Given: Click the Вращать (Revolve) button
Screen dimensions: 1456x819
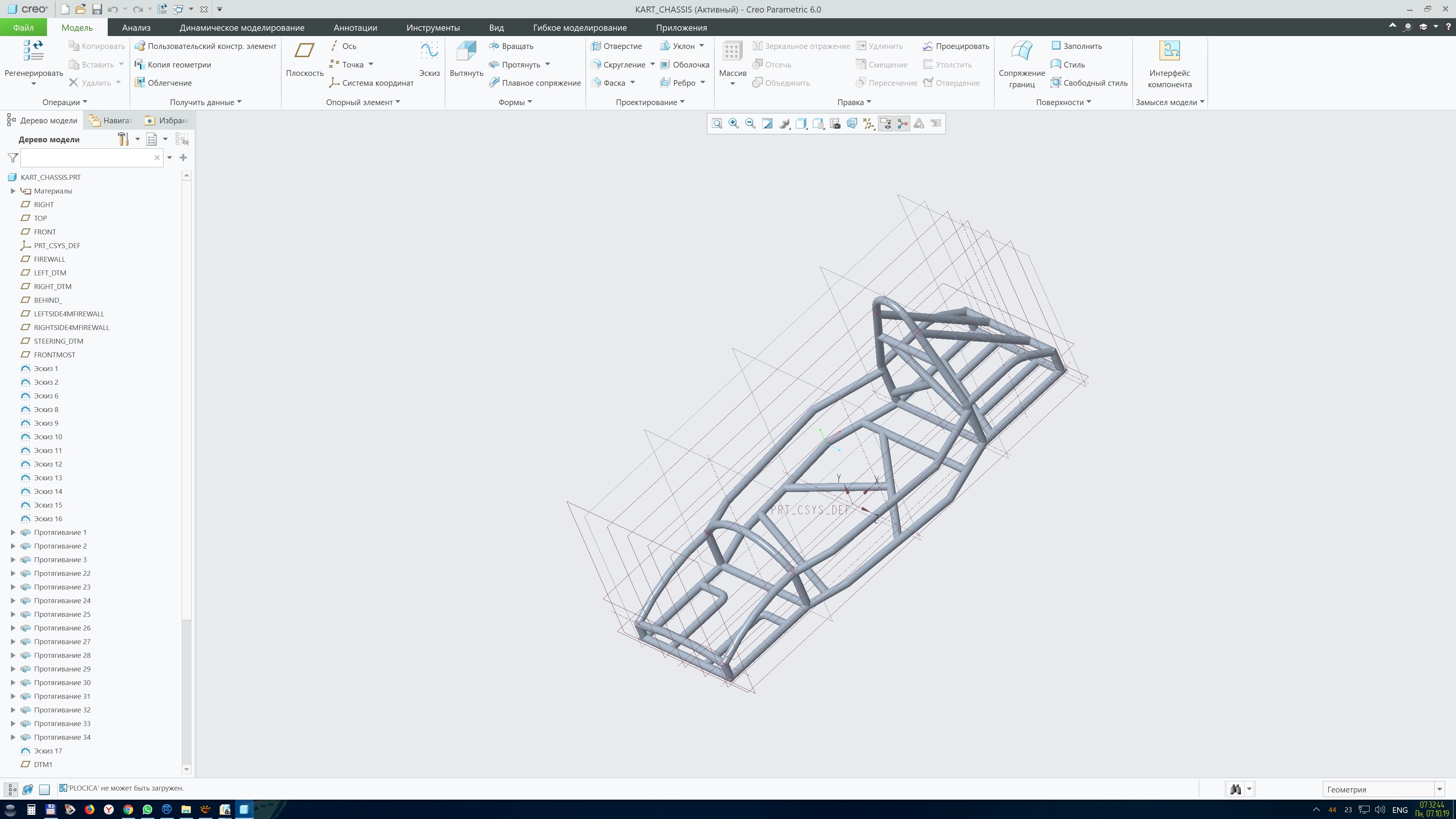Looking at the screenshot, I should pyautogui.click(x=511, y=46).
